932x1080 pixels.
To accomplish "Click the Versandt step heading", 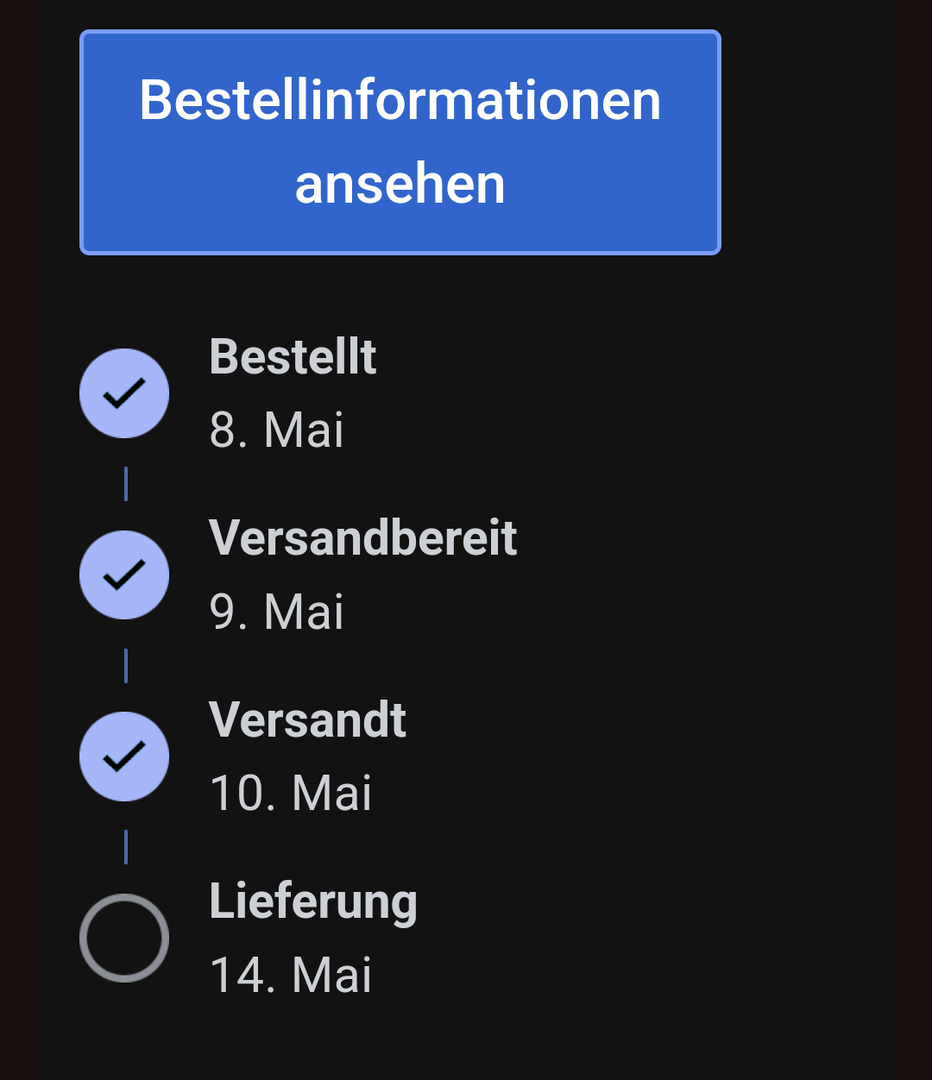I will click(x=307, y=720).
